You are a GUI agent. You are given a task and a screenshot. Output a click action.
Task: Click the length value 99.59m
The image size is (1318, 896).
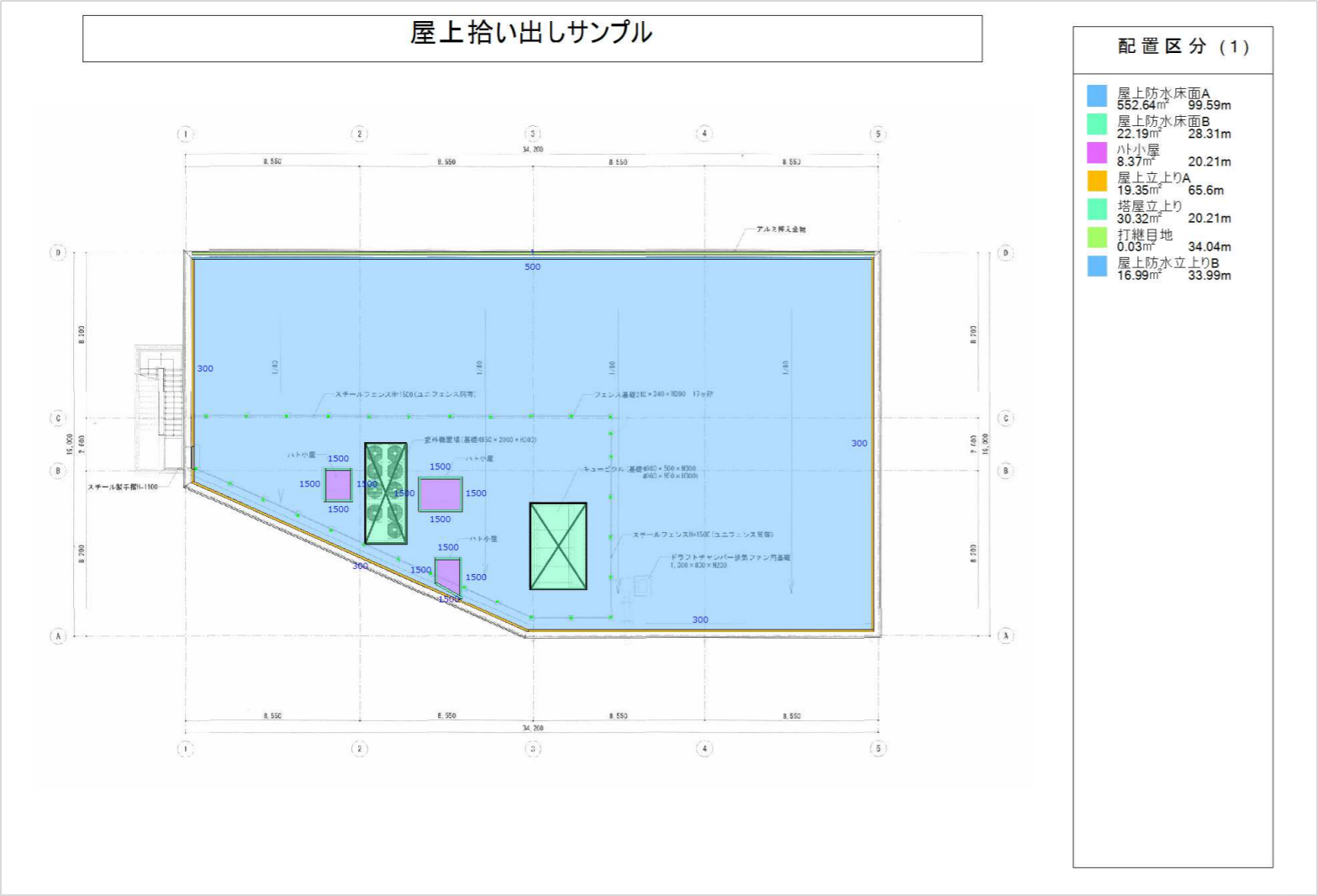(1210, 105)
